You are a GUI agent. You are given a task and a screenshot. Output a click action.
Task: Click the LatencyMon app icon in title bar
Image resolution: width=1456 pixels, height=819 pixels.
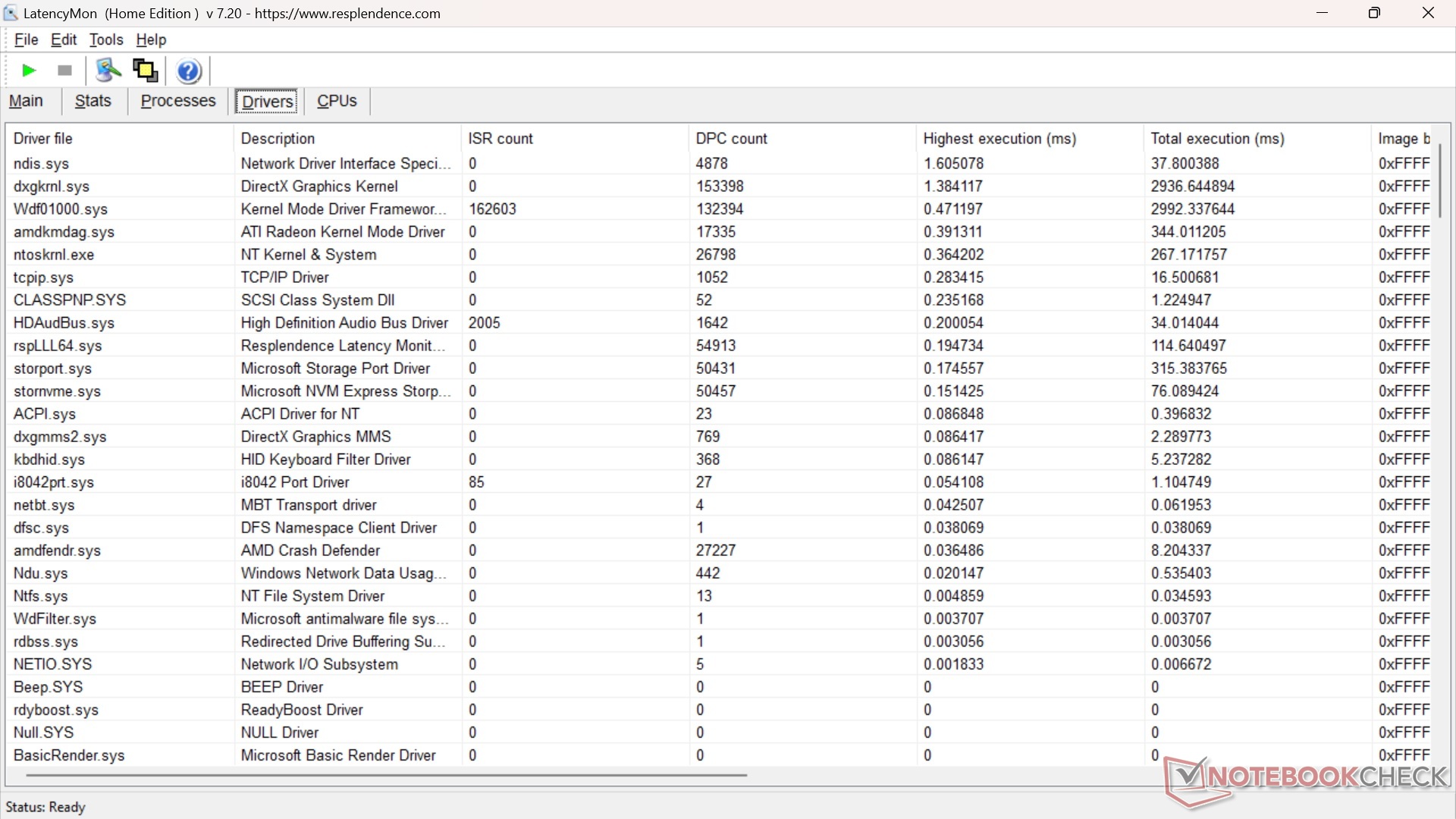click(11, 13)
